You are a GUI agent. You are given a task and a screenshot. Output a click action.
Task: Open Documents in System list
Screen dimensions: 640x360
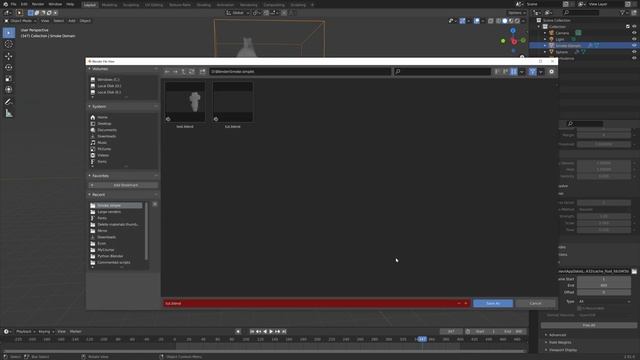[x=107, y=130]
